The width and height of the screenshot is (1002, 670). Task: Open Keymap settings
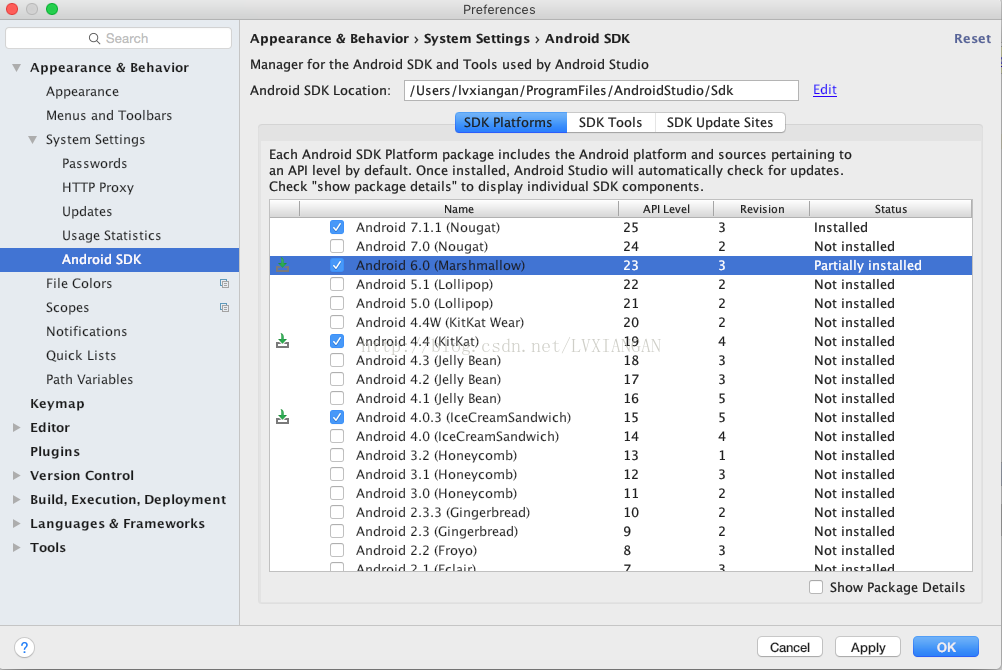point(57,403)
